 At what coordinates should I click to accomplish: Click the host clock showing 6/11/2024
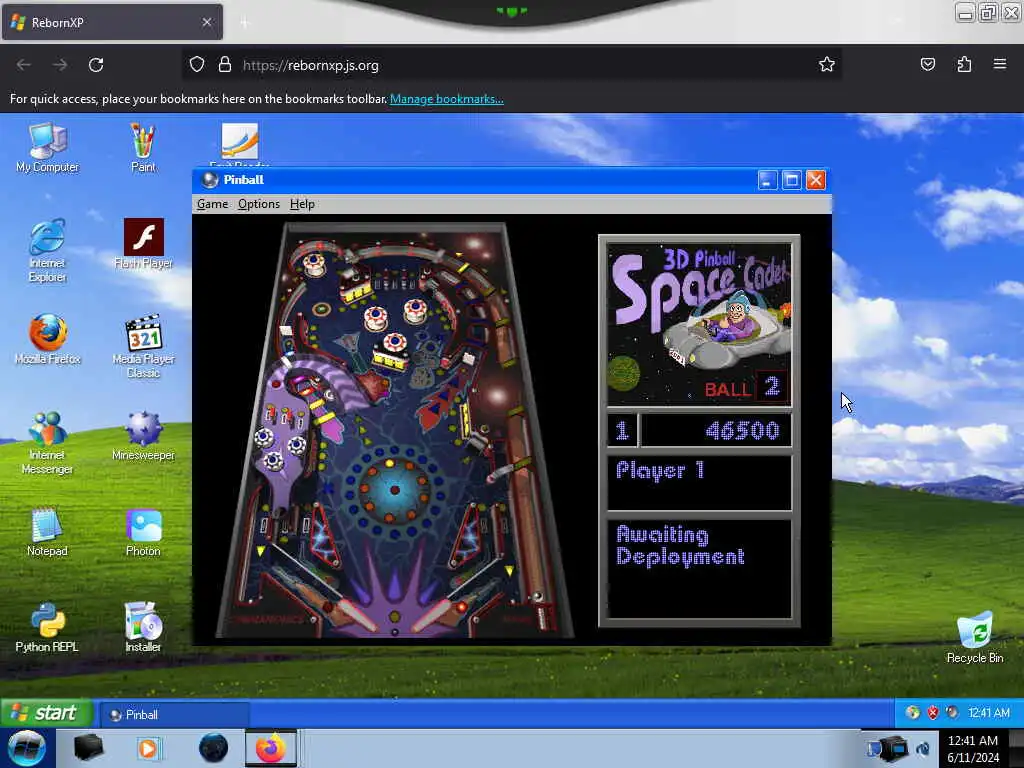click(x=973, y=749)
